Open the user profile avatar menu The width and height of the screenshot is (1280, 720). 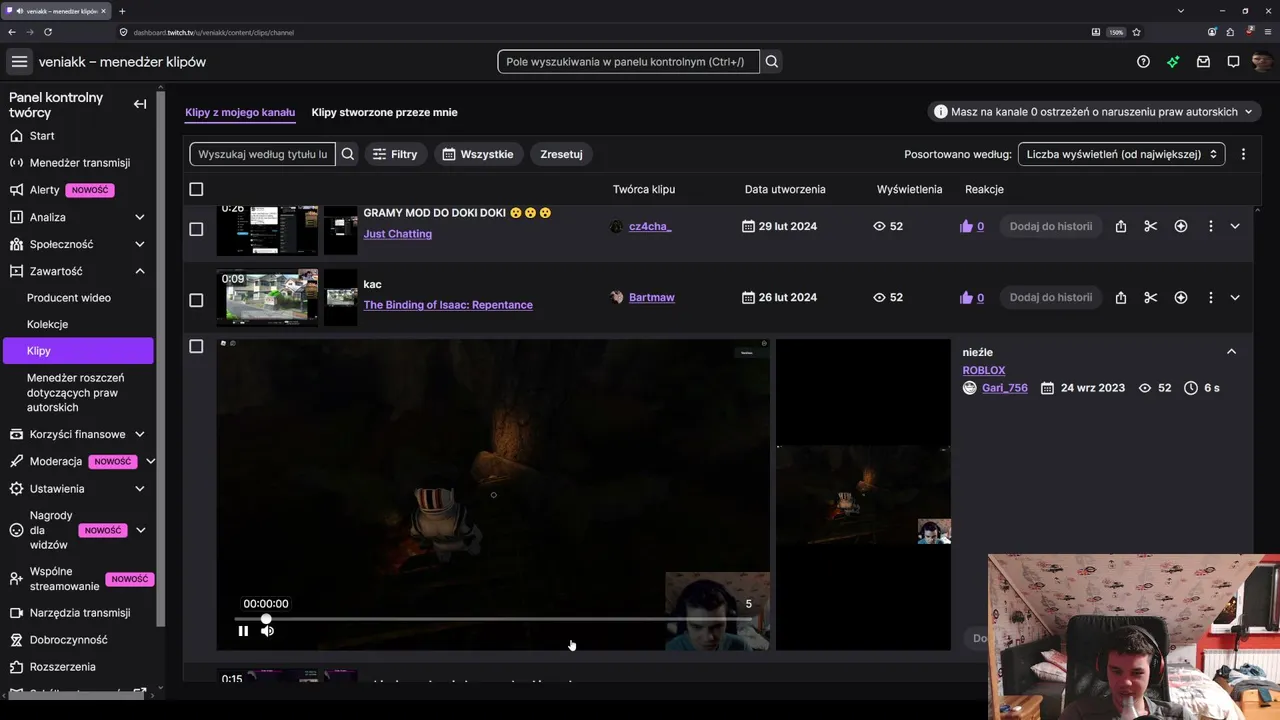(1262, 62)
